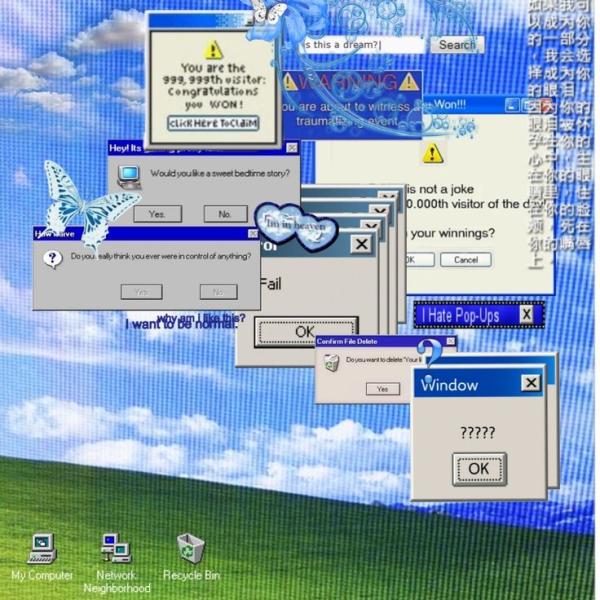This screenshot has height=600, width=600.
Task: Click the computer icon in bedtime story dialog
Action: tap(129, 177)
